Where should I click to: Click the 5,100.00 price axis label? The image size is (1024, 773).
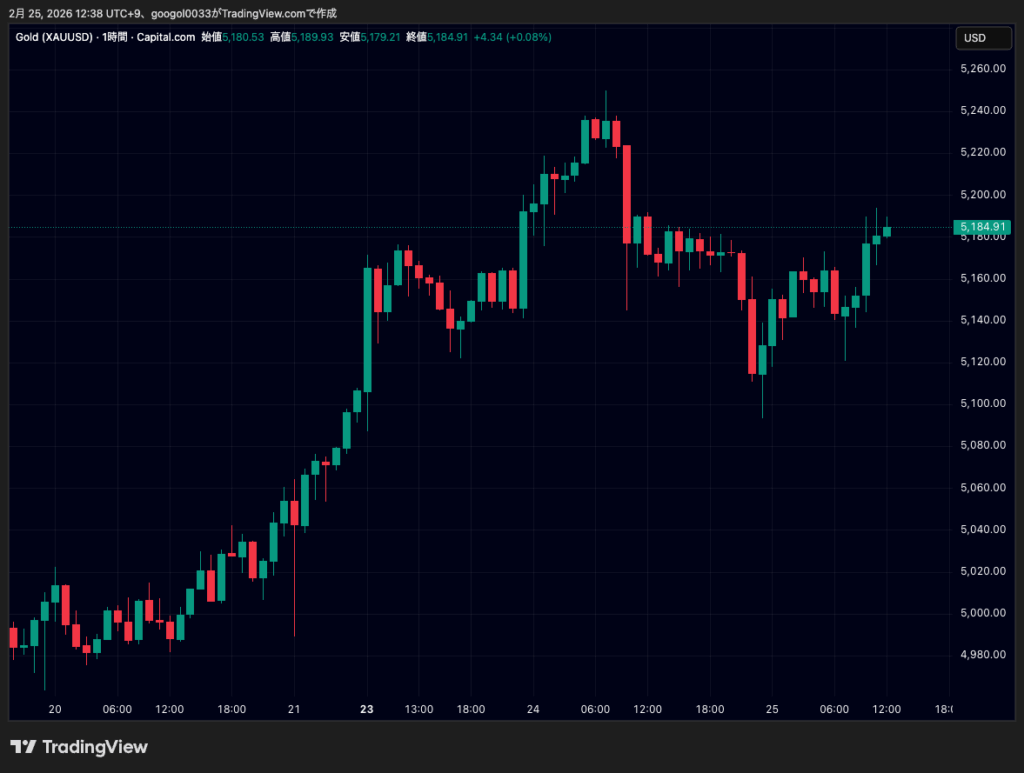click(x=981, y=403)
